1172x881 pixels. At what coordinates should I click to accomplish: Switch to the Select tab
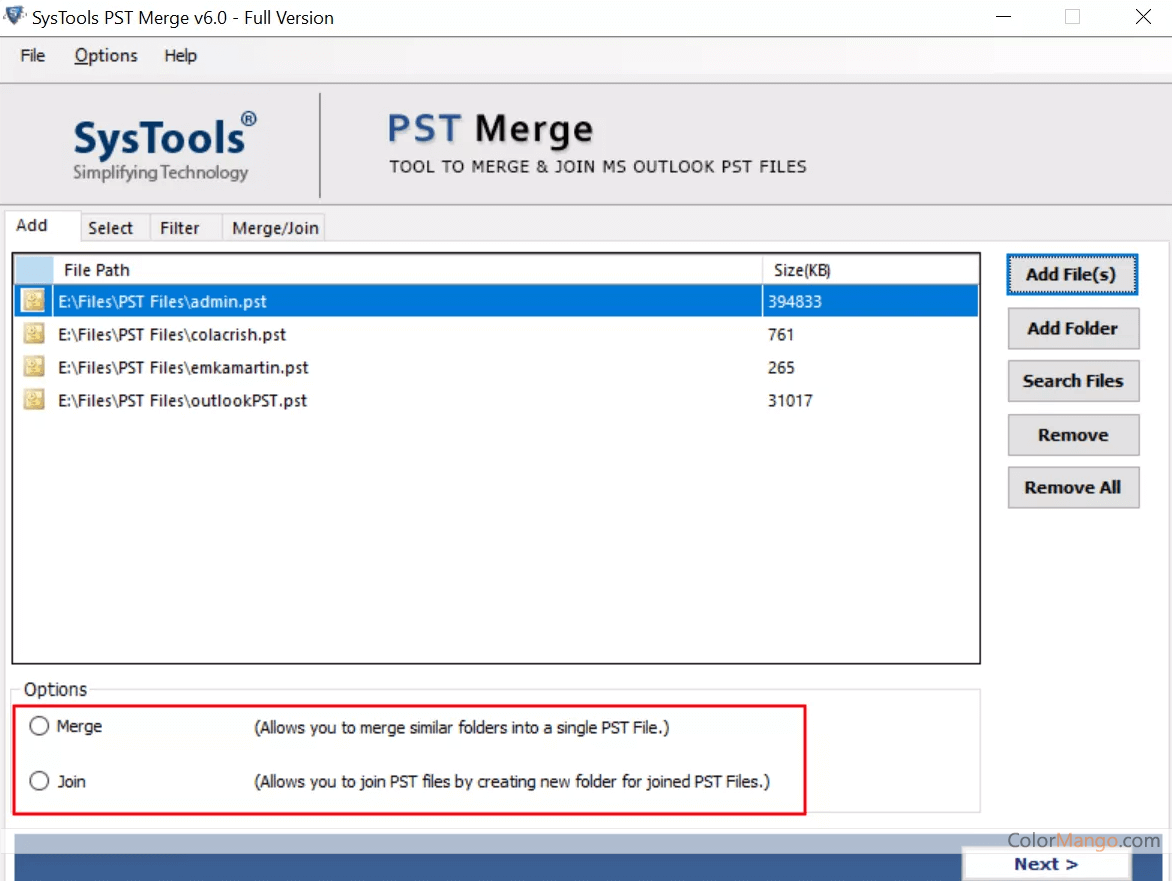point(110,228)
